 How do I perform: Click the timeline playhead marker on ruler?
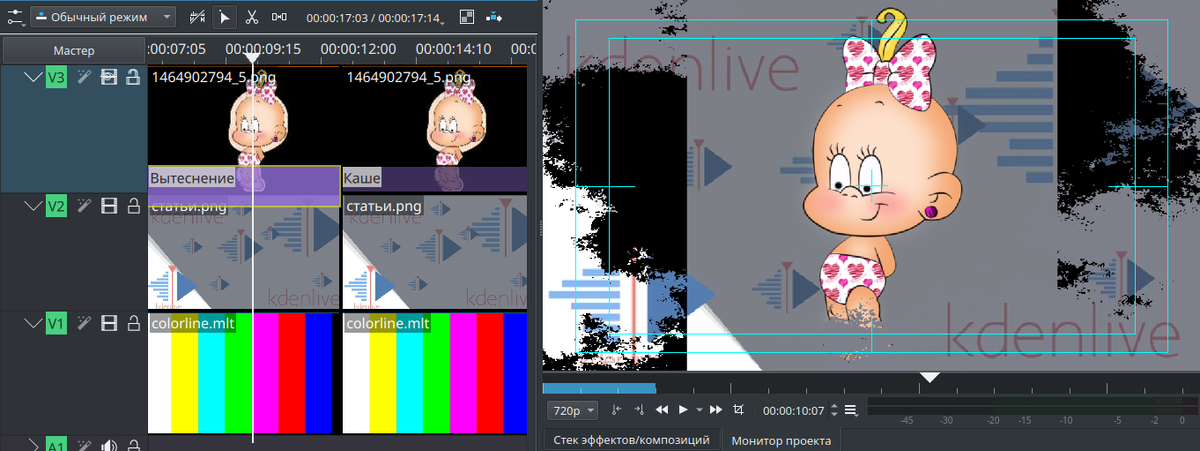coord(253,58)
